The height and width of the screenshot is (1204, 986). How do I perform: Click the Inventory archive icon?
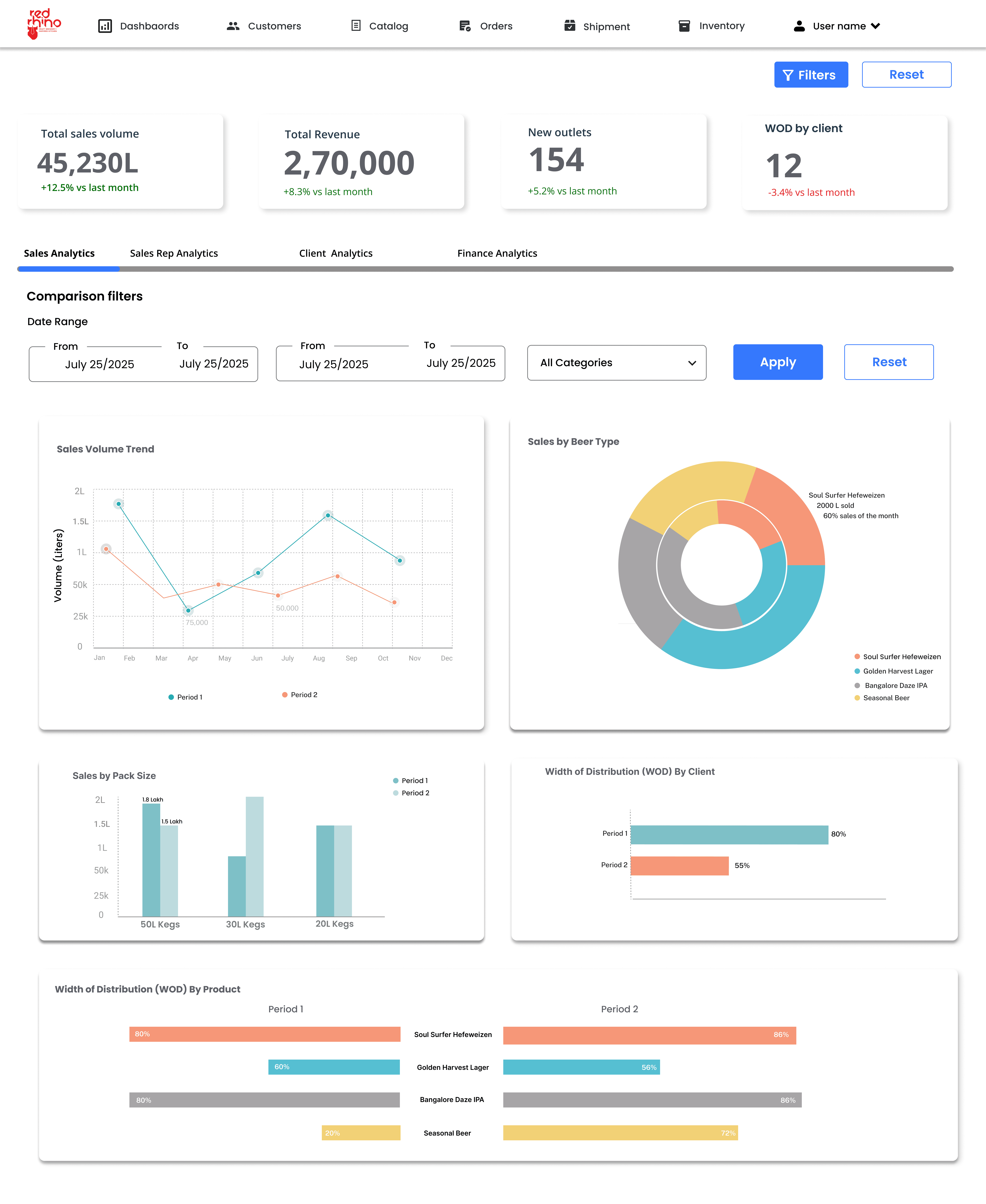click(x=684, y=26)
